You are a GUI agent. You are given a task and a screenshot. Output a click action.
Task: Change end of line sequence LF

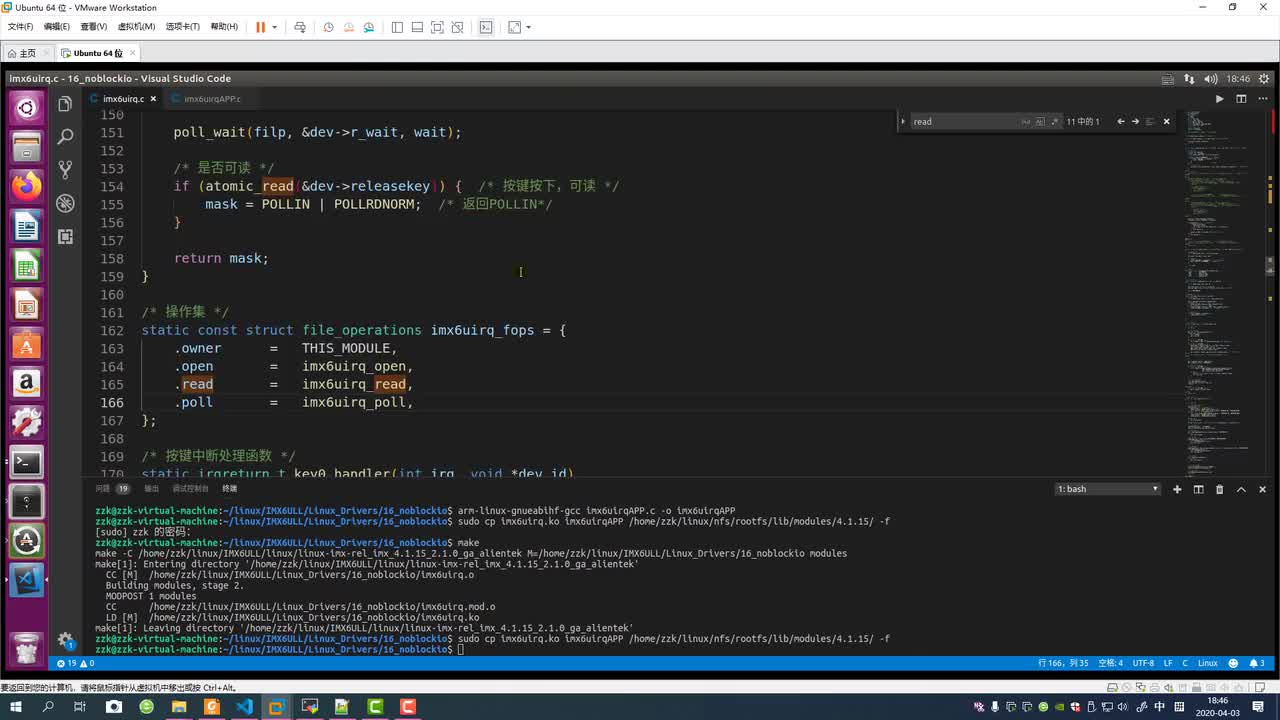pos(1168,663)
